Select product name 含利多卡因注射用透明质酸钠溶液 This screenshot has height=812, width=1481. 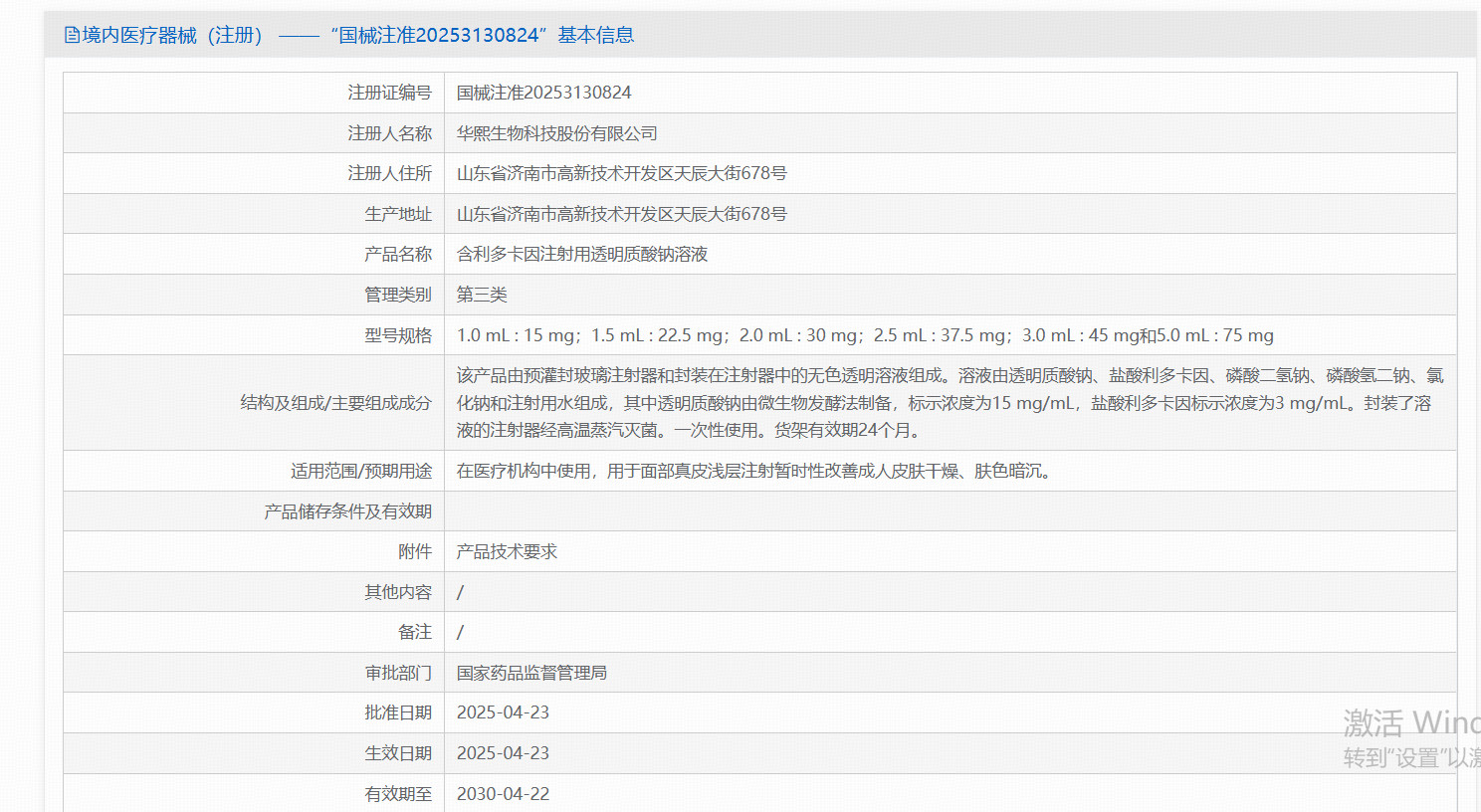(581, 255)
